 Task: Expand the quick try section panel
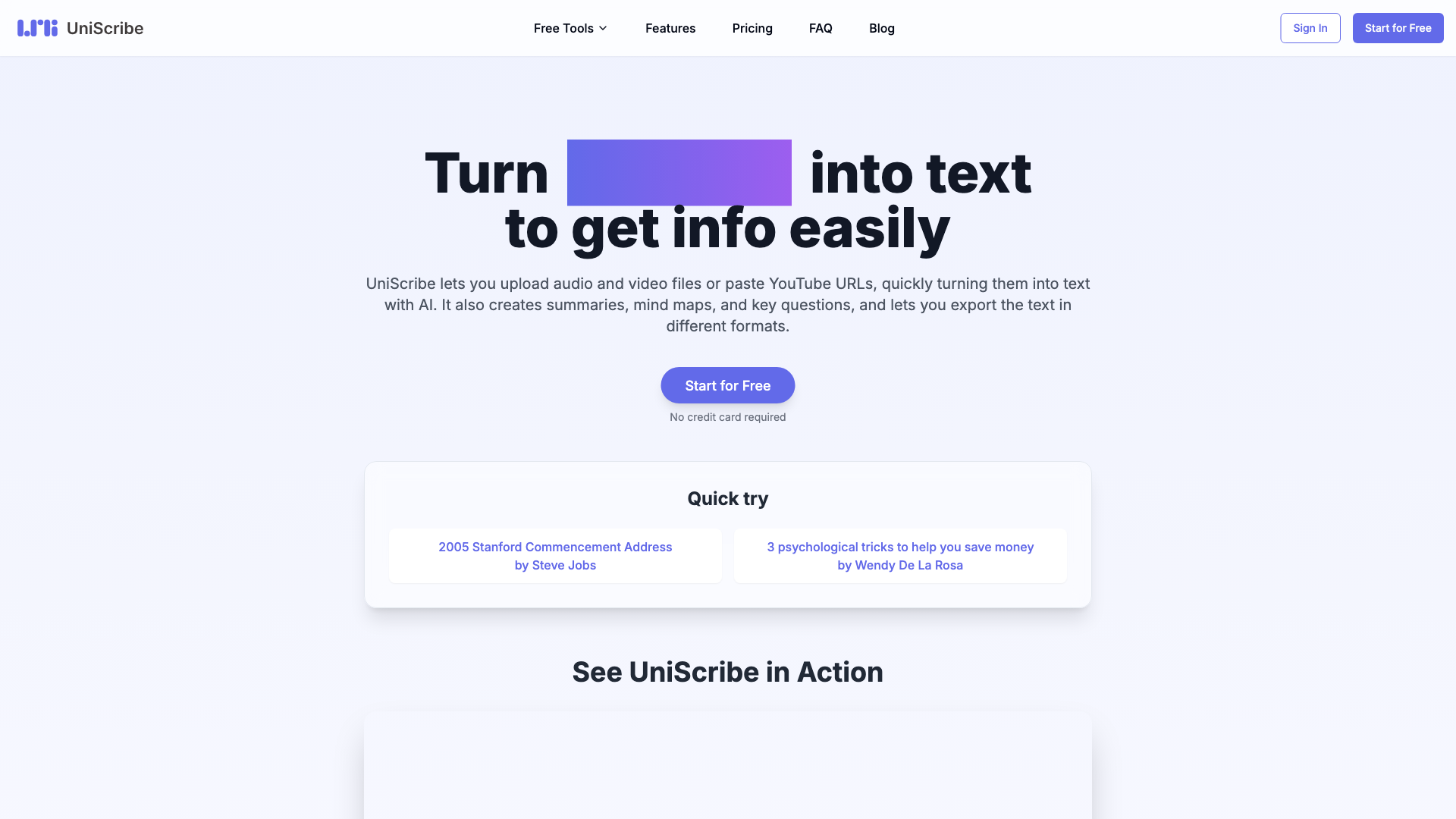728,498
